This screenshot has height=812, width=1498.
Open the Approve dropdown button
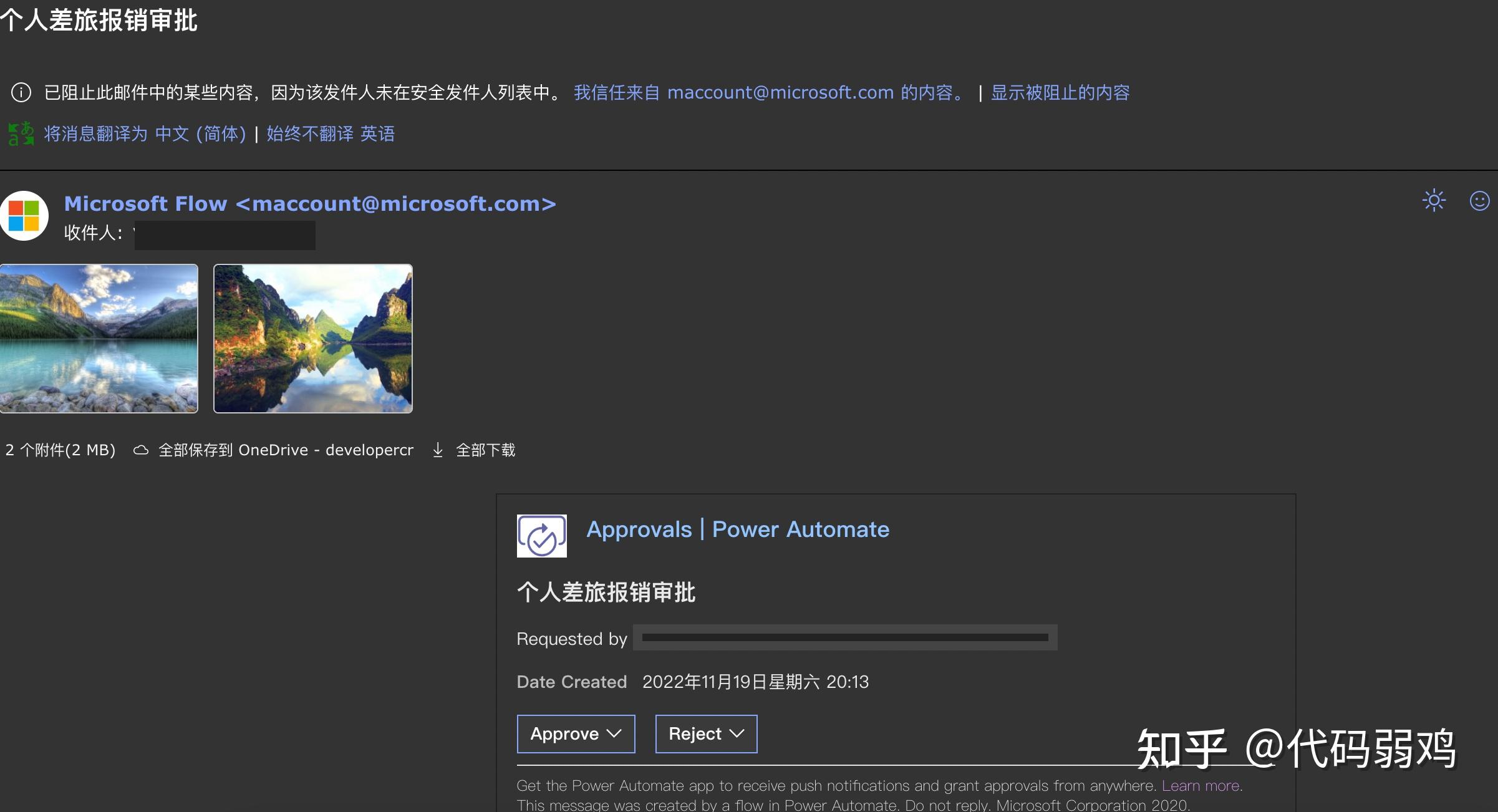[576, 734]
